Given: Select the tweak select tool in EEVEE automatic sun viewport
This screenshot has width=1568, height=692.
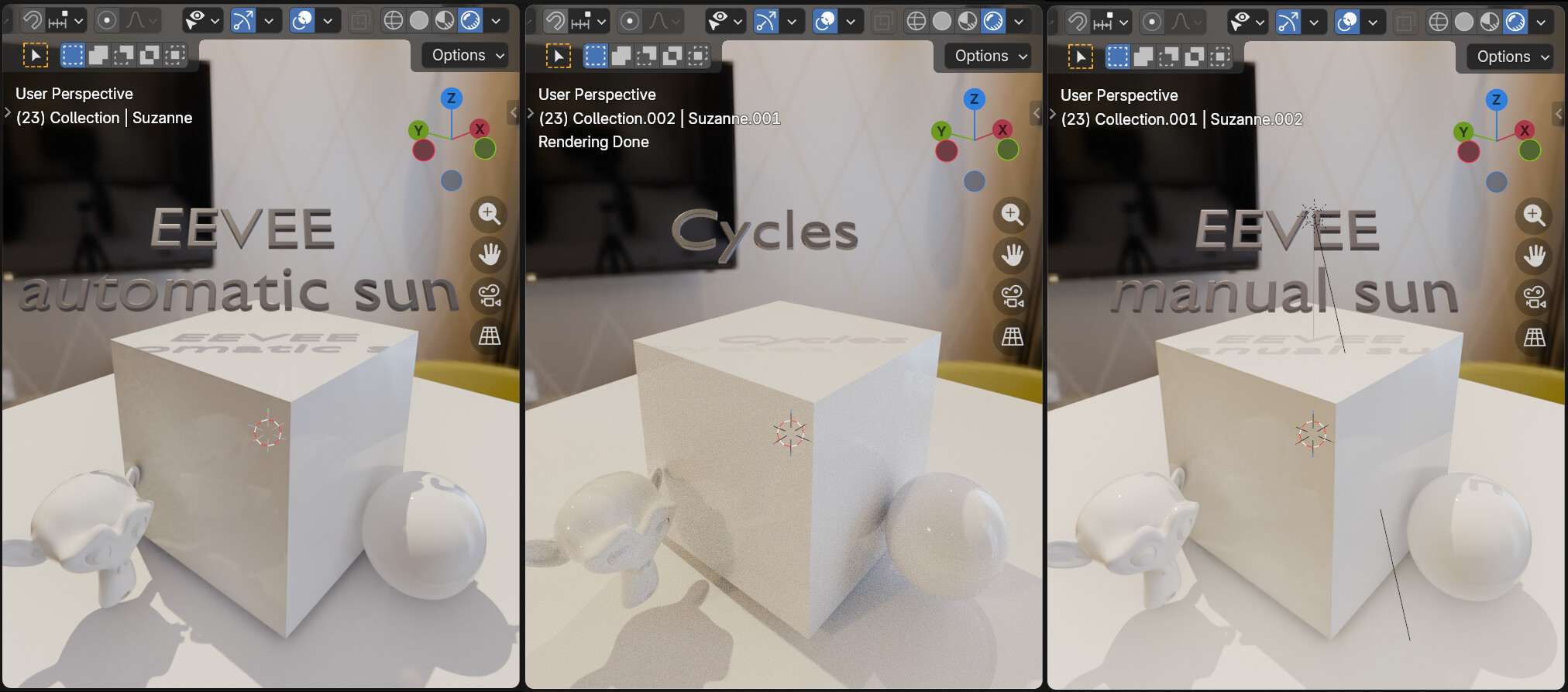Looking at the screenshot, I should click(x=35, y=55).
